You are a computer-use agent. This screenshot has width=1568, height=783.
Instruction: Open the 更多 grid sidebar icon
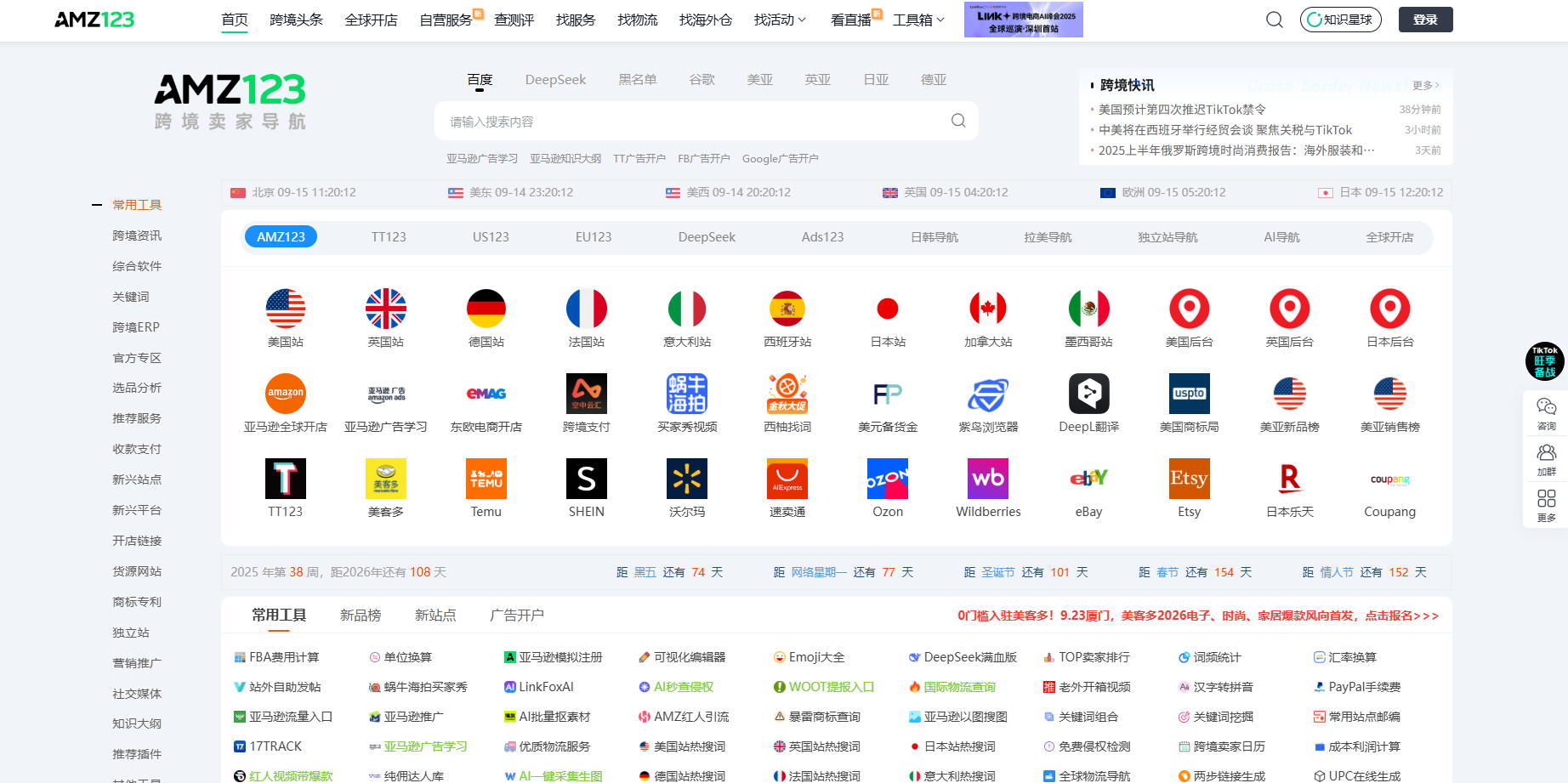[x=1546, y=498]
